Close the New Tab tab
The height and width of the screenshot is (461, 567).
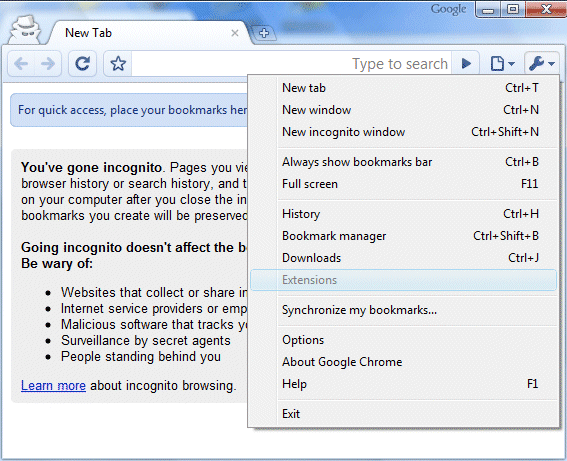(x=235, y=33)
